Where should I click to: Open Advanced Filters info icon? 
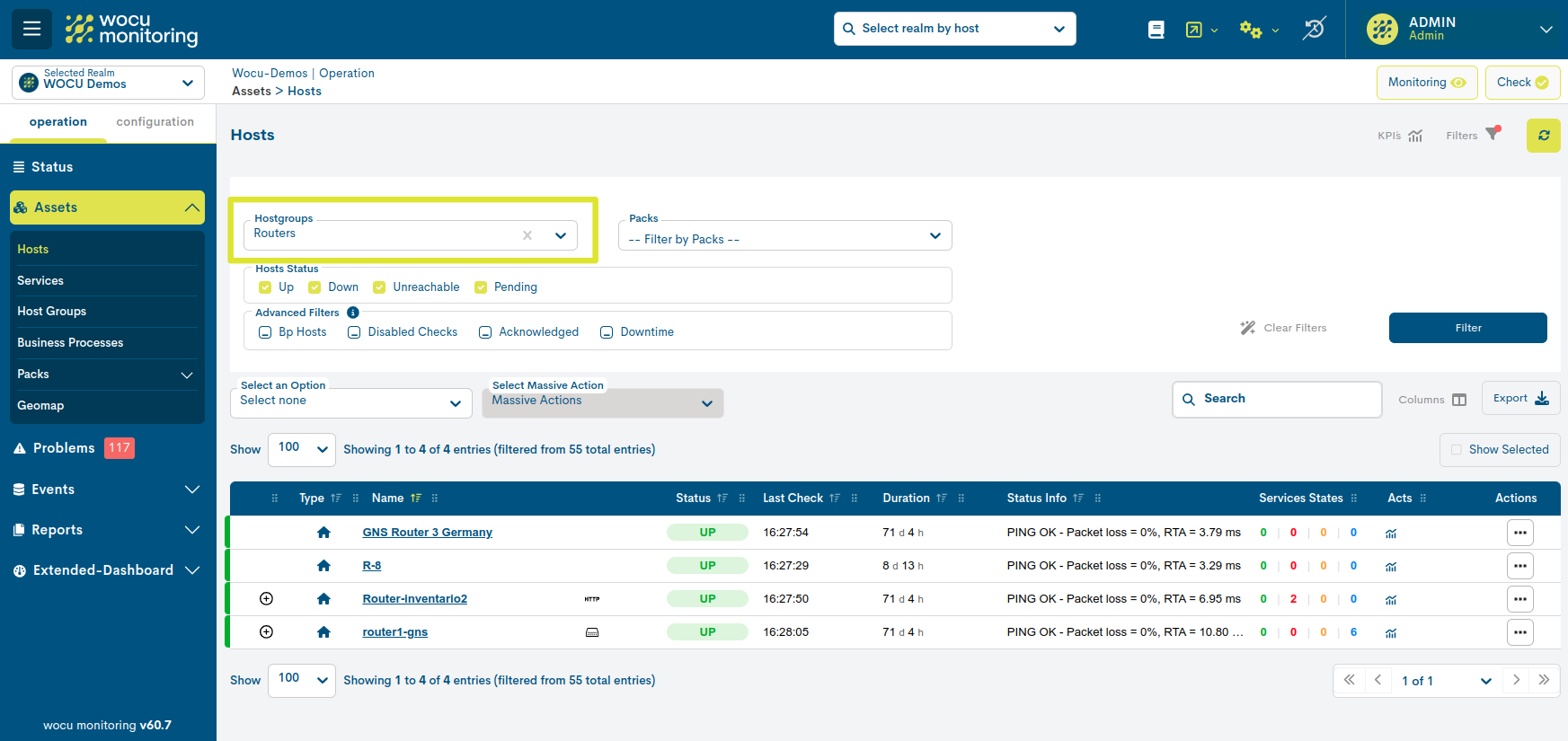pyautogui.click(x=353, y=313)
